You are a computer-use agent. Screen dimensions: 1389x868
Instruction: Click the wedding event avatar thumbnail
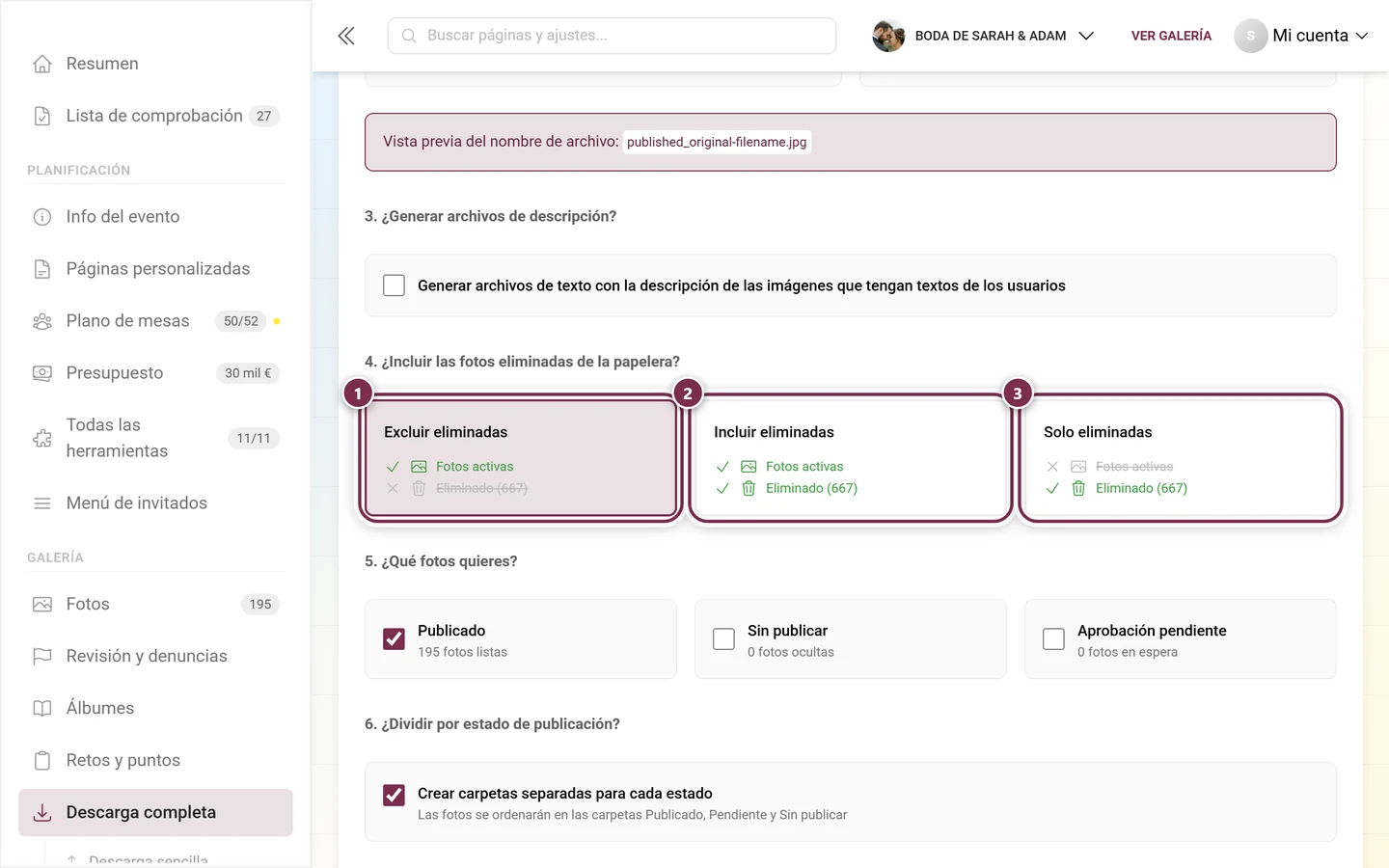pos(888,36)
